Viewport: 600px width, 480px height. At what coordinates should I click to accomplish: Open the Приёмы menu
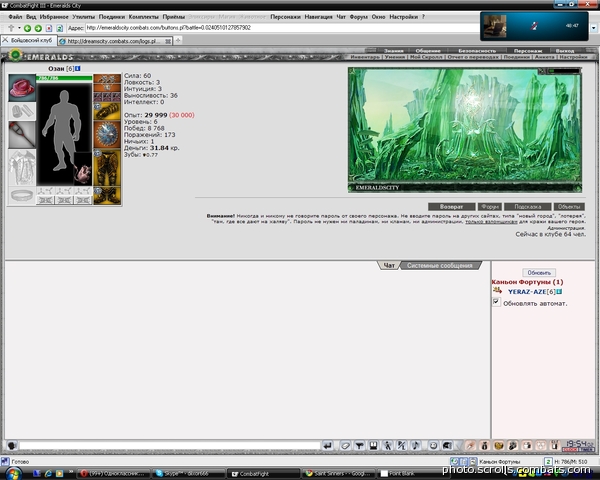173,17
